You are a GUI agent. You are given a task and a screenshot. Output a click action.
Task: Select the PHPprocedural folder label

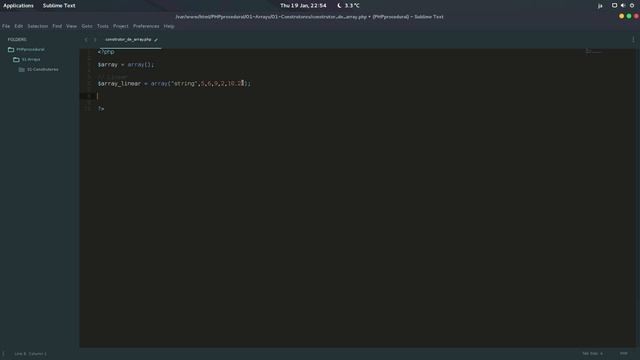30,49
